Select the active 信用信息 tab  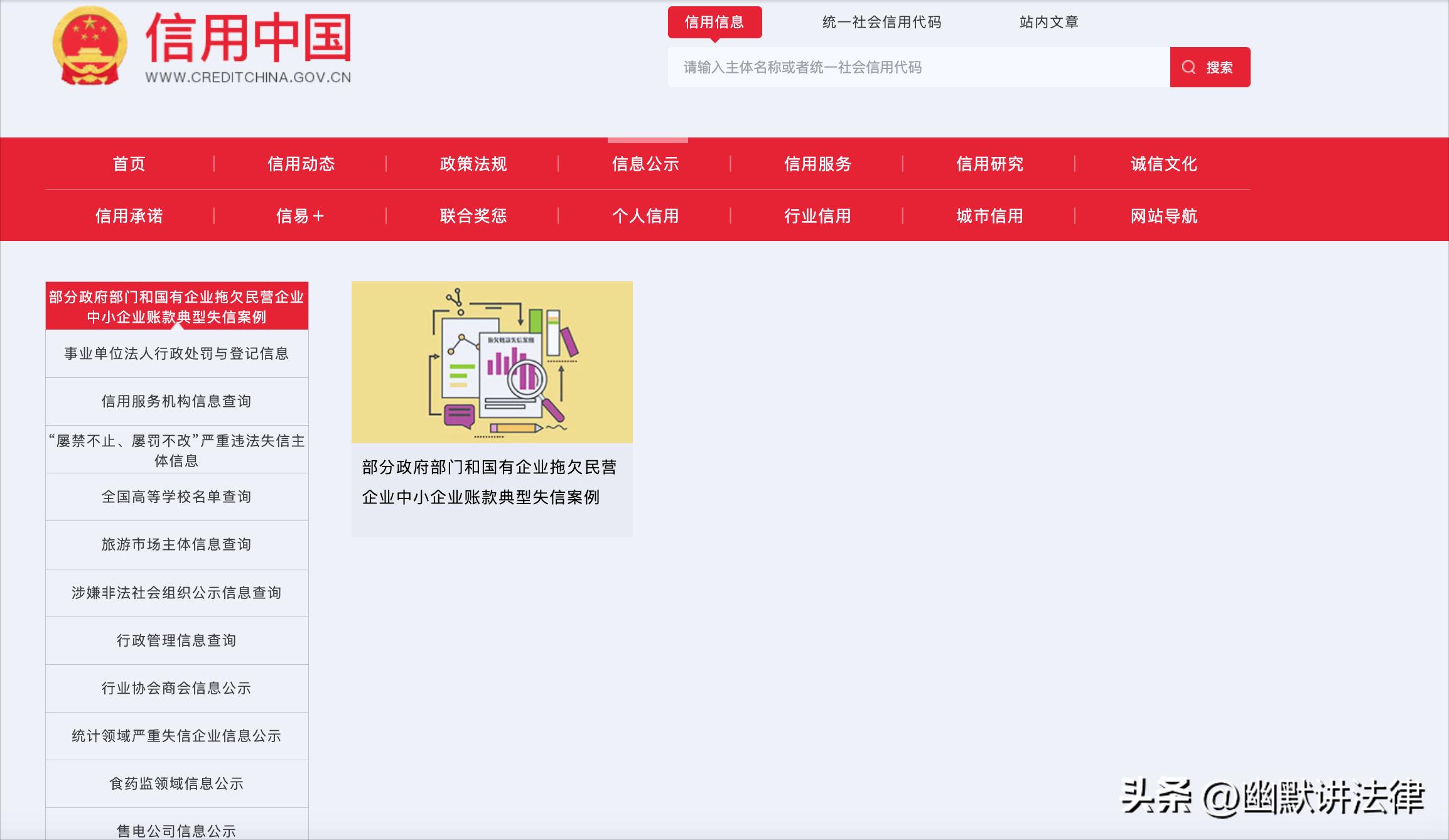pos(716,23)
